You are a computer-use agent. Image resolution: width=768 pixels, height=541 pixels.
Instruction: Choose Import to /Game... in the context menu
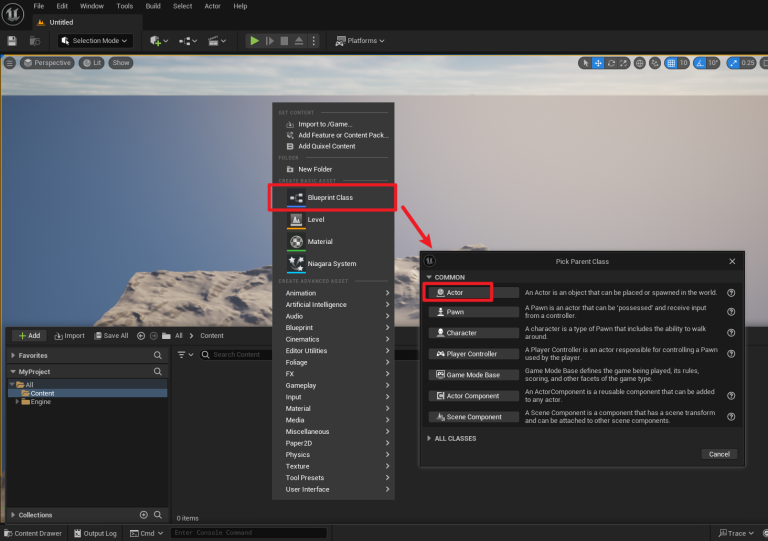(x=333, y=124)
